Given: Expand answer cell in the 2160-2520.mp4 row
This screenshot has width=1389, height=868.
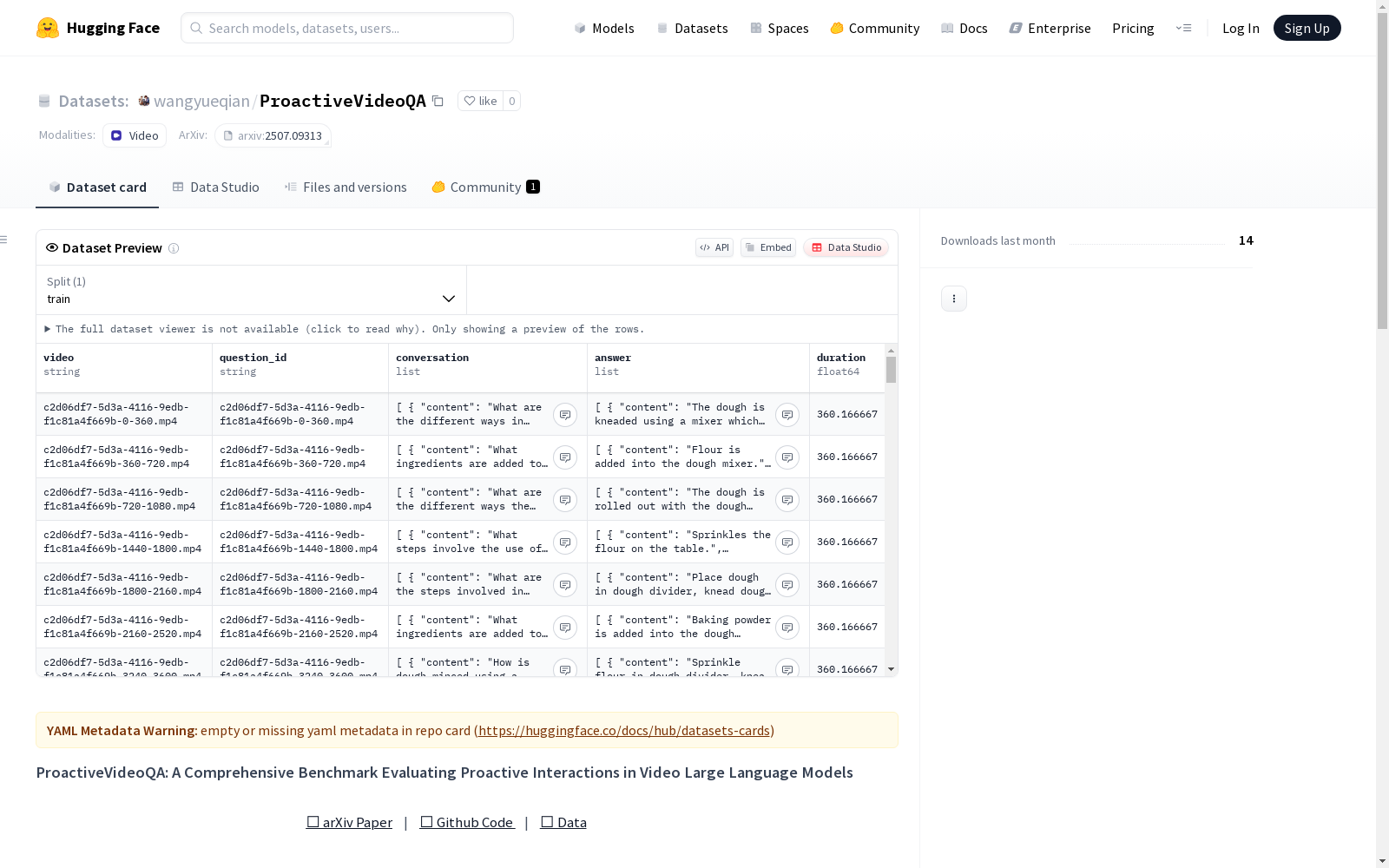Looking at the screenshot, I should [787, 628].
